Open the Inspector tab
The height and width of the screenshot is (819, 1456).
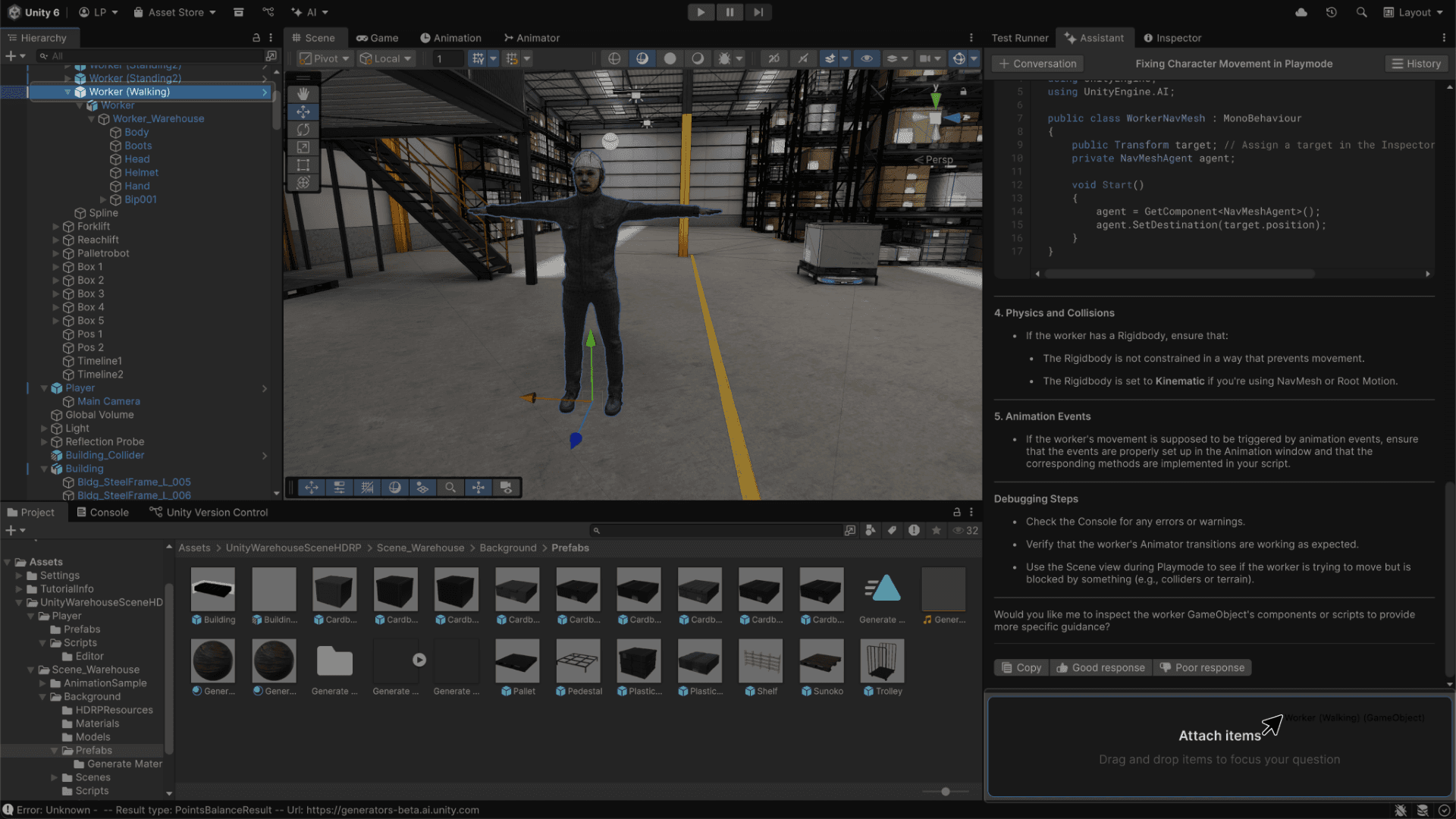coord(1172,37)
